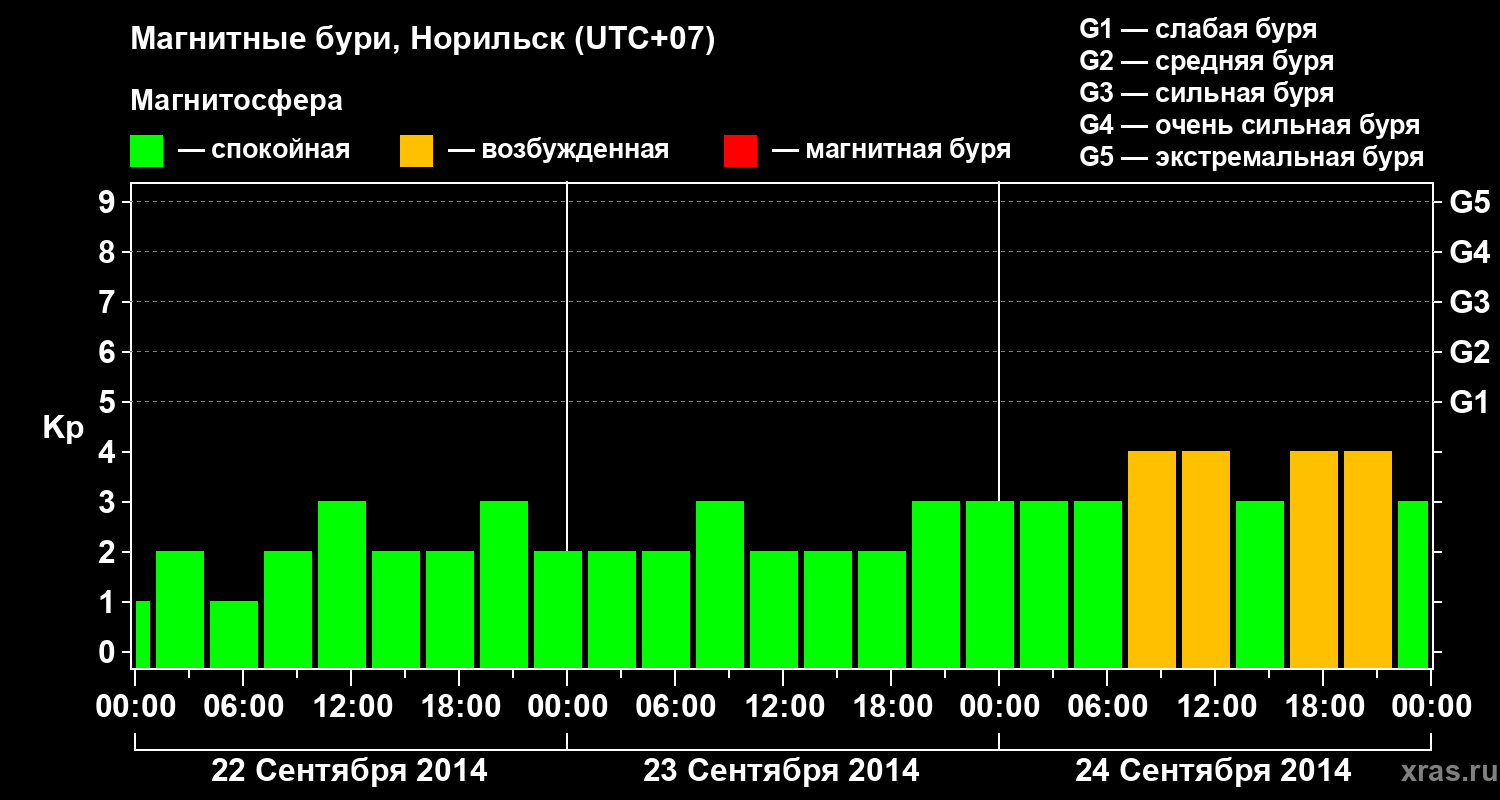The image size is (1500, 800).
Task: Click the orange bar at 12:00 on 24 Сентября
Action: [1206, 559]
